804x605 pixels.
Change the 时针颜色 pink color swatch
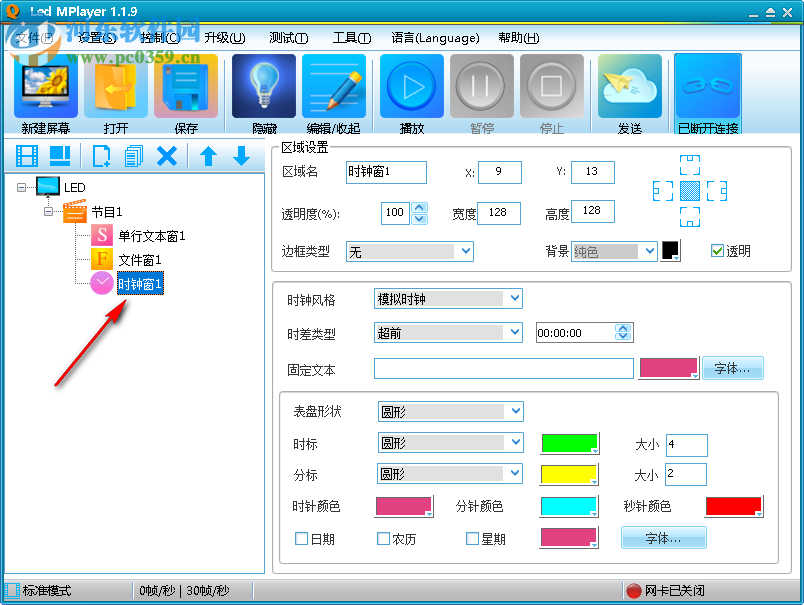pyautogui.click(x=406, y=506)
